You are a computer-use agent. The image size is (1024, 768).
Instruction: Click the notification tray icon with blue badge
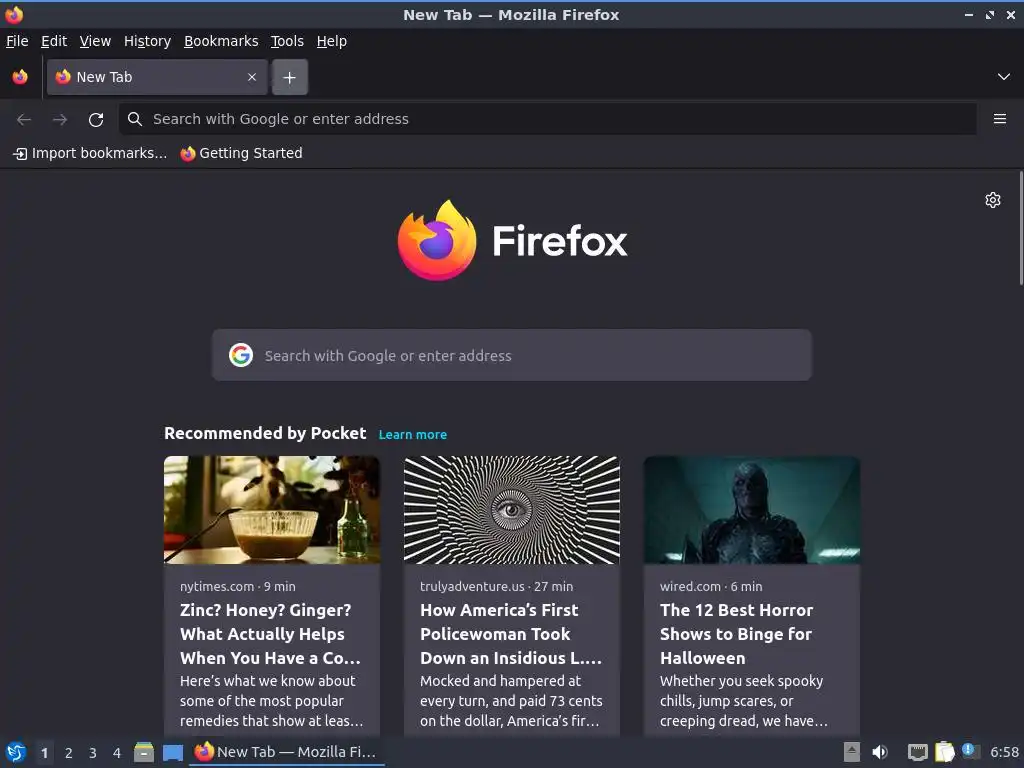970,751
